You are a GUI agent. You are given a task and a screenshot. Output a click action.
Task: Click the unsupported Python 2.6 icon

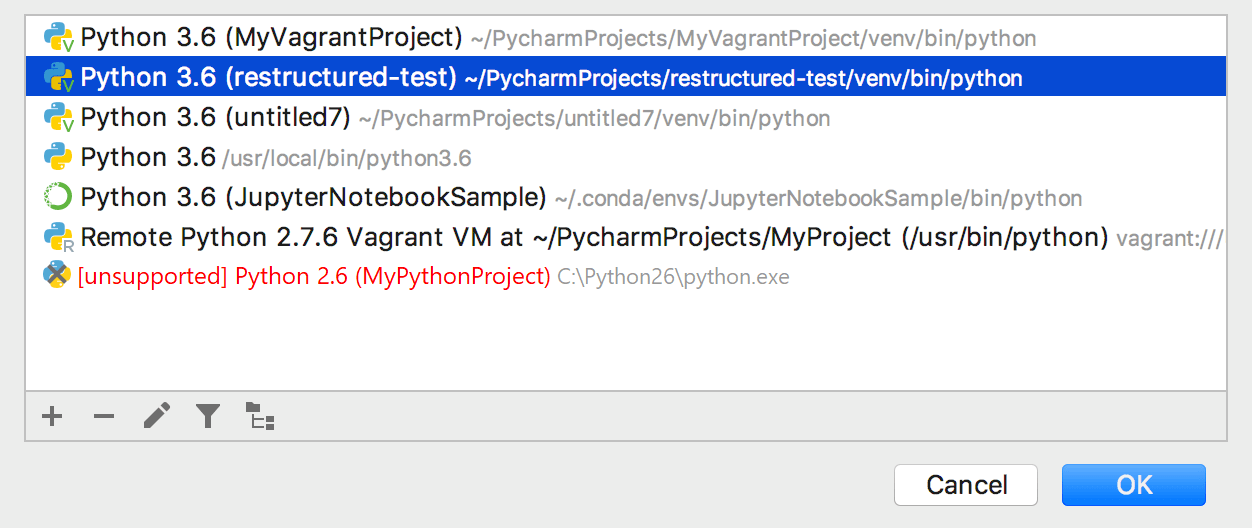(x=57, y=276)
